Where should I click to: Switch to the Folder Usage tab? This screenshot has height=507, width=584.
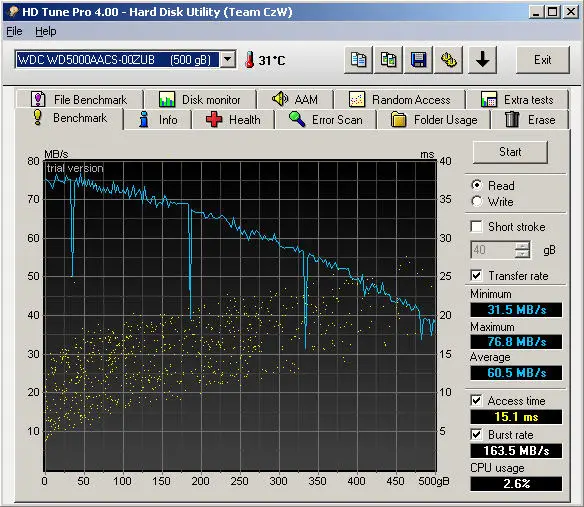tap(434, 120)
